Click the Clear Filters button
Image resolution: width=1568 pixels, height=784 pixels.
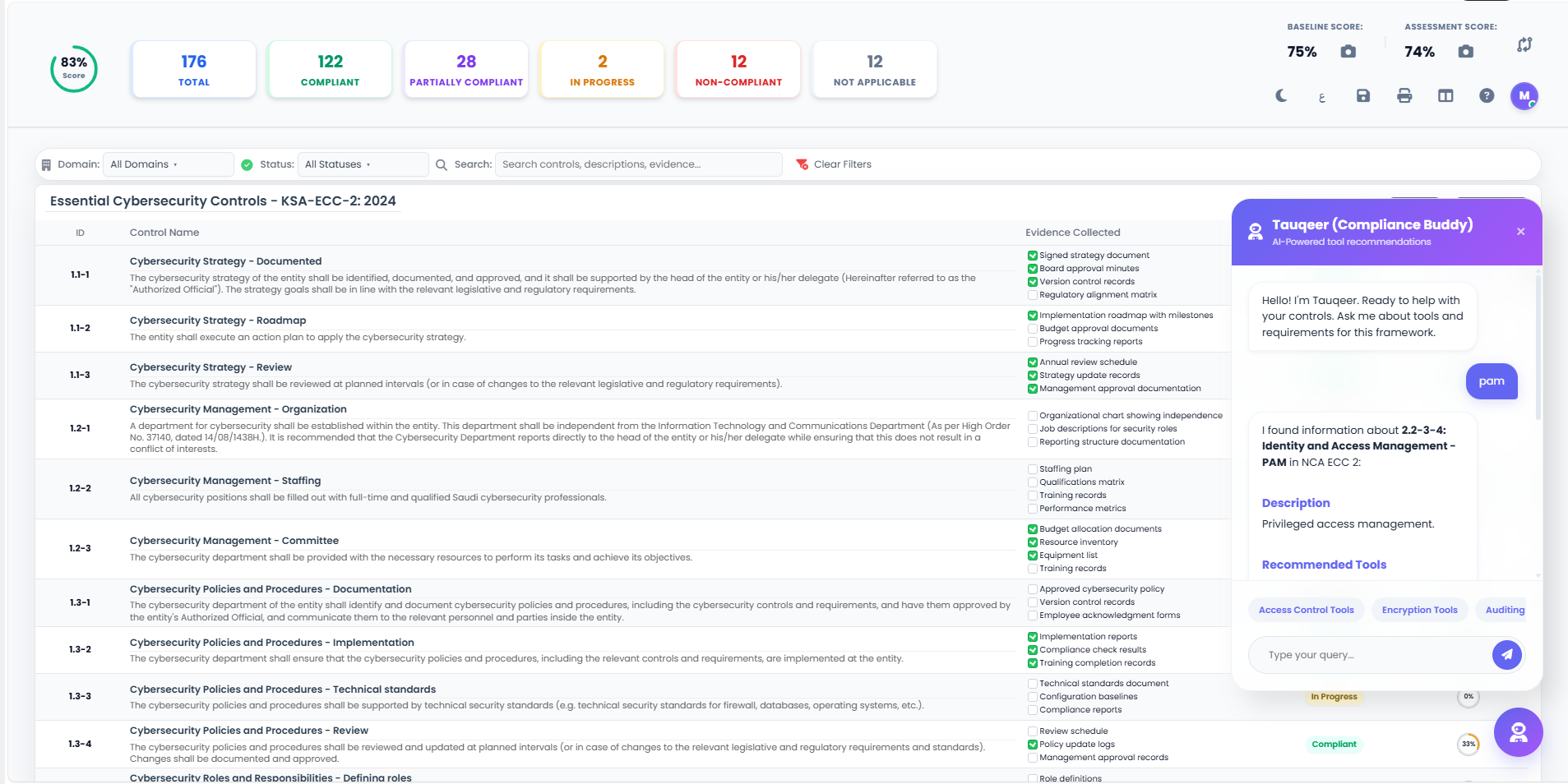click(x=834, y=164)
